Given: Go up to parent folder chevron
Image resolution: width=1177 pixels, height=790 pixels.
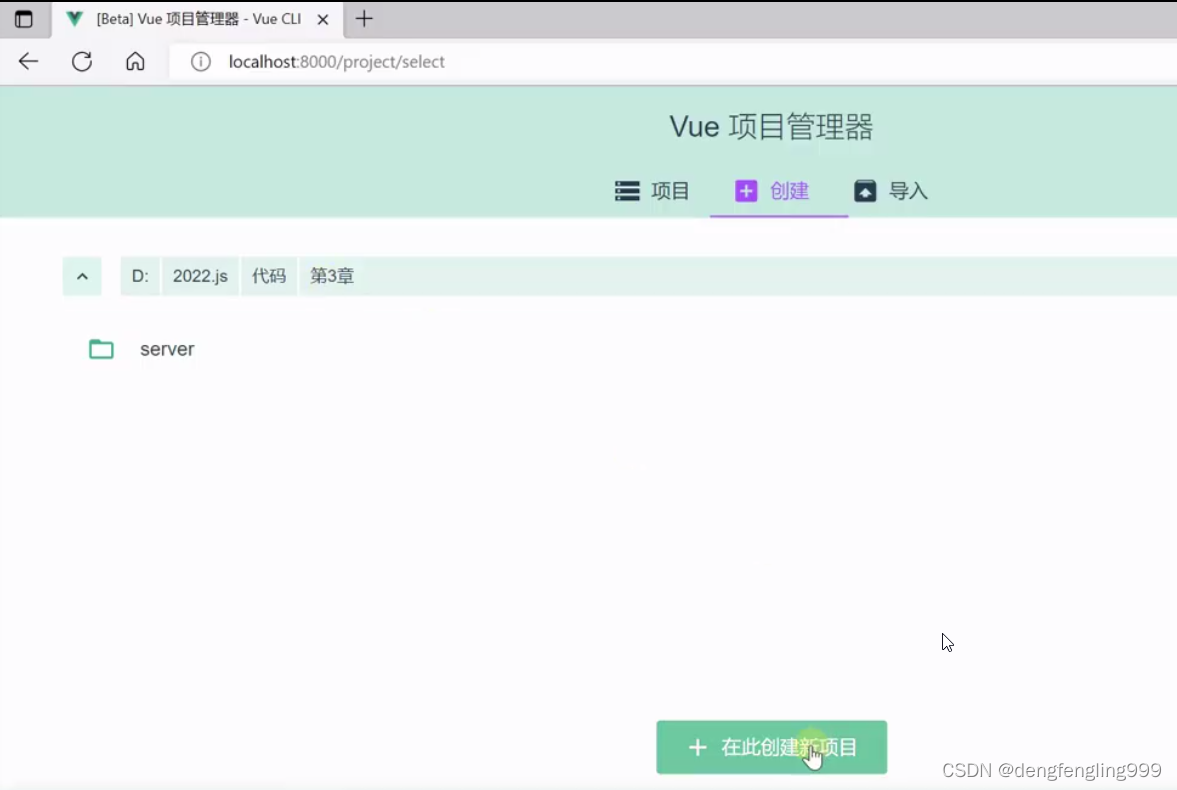Looking at the screenshot, I should click(x=83, y=276).
